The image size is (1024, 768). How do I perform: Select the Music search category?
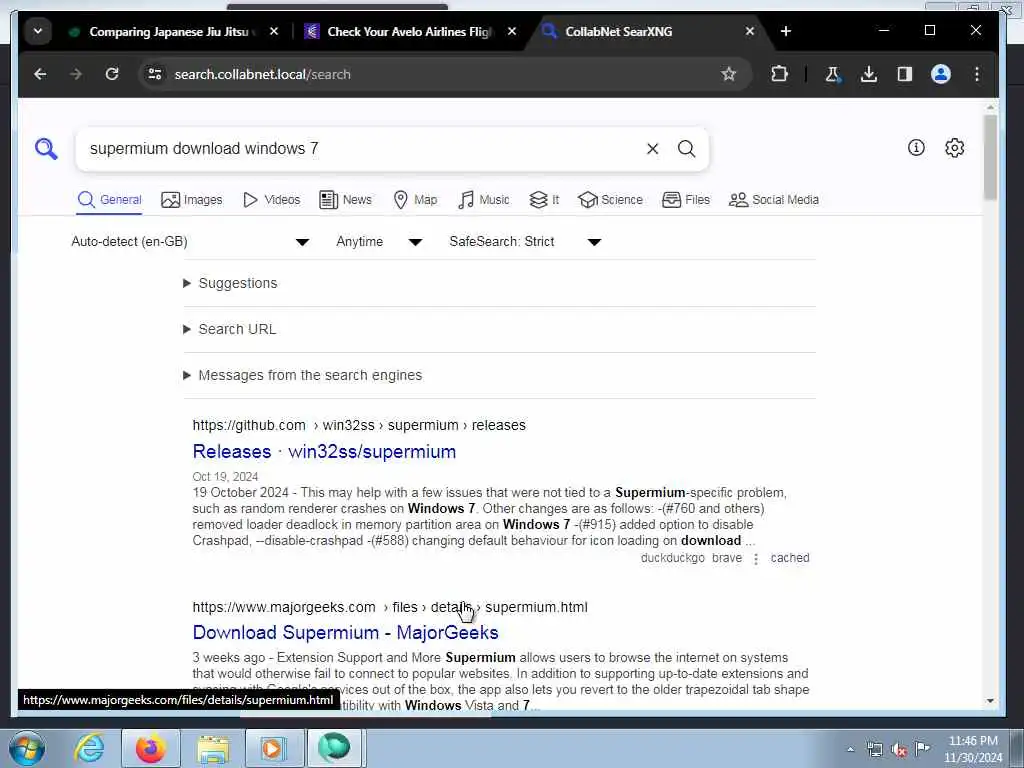pos(483,200)
